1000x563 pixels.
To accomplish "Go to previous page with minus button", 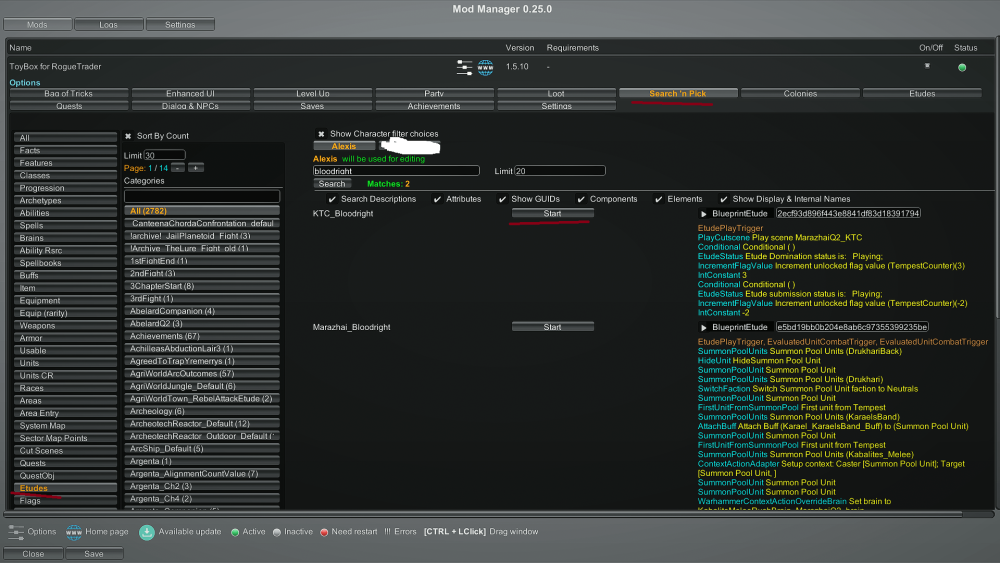I will click(177, 168).
